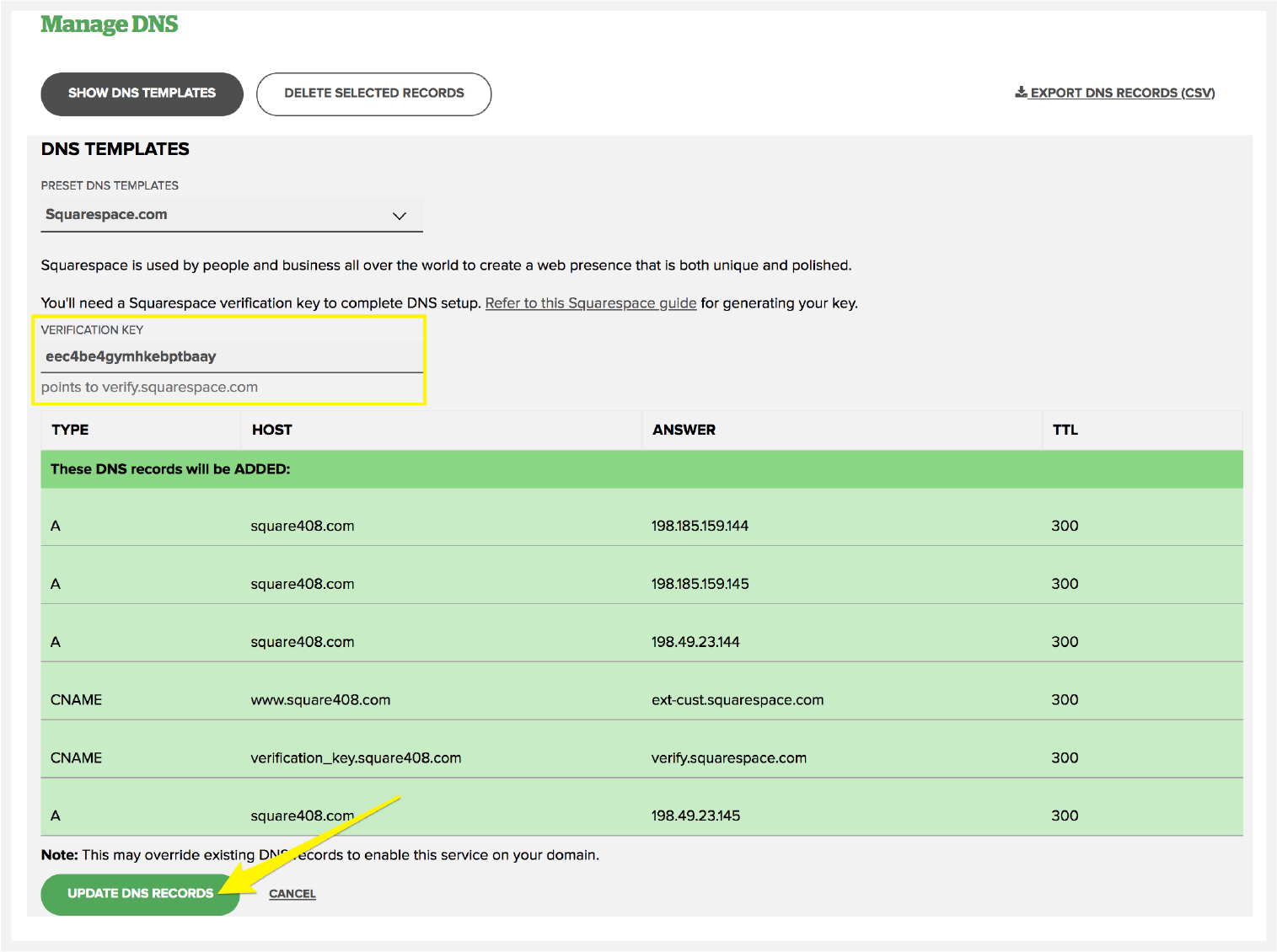Click the download icon beside Export DNS Records
1277x952 pixels.
tap(1021, 92)
